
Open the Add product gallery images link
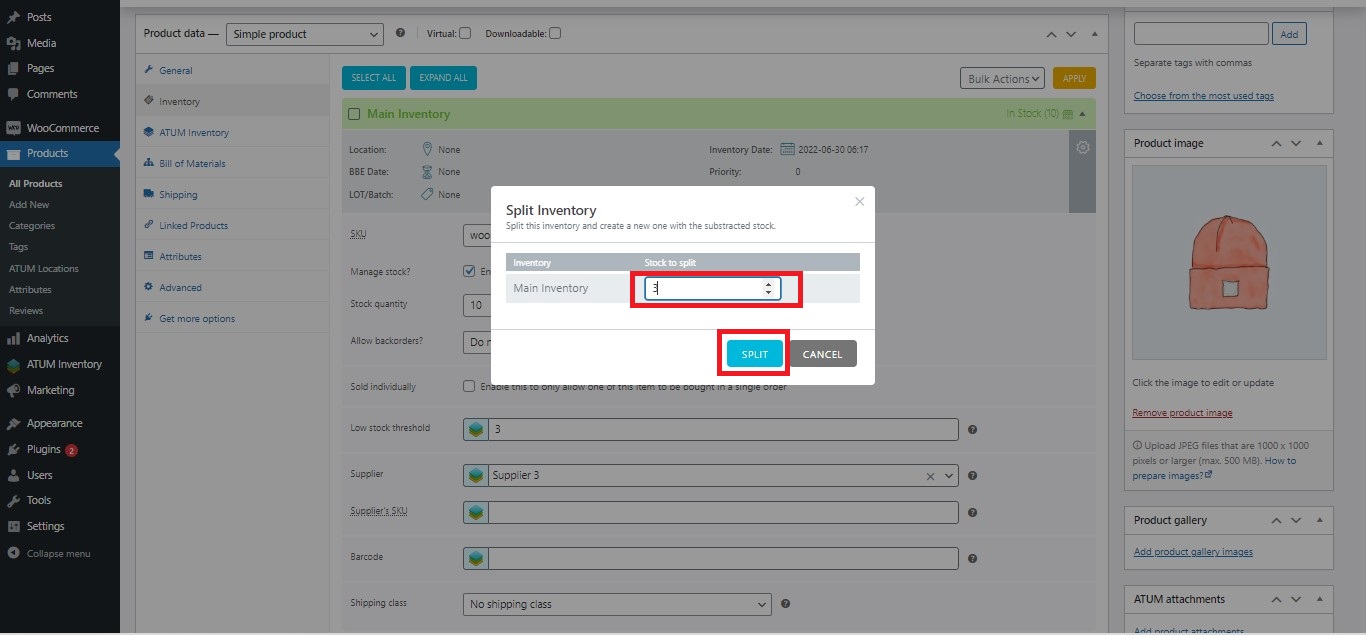[x=1193, y=552]
